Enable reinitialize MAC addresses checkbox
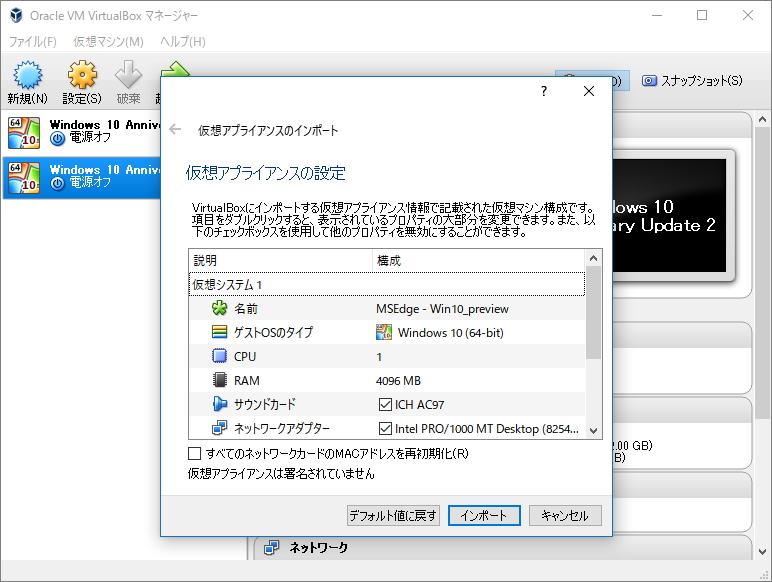The height and width of the screenshot is (582, 772). point(194,453)
